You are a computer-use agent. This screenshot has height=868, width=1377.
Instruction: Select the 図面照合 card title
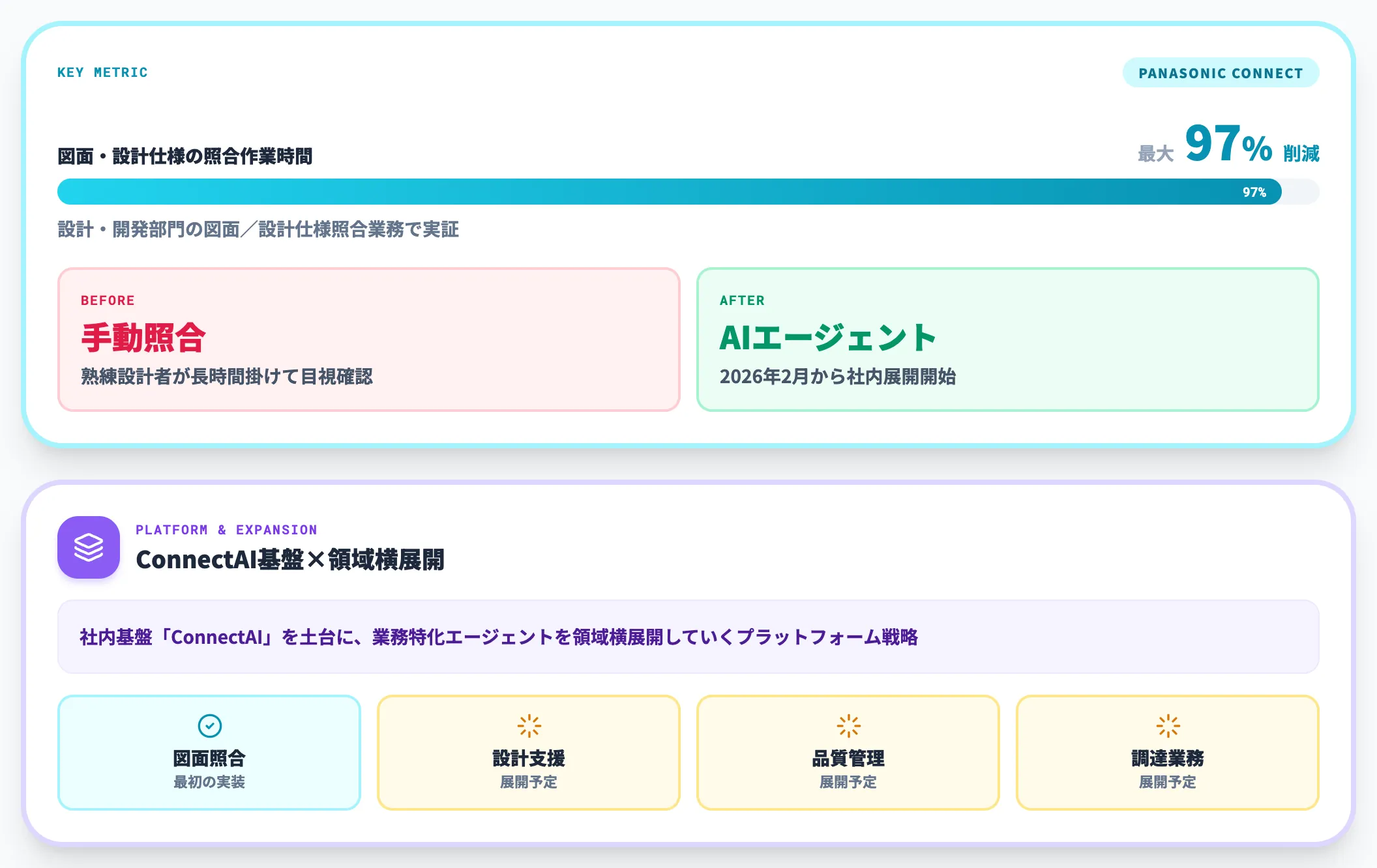pyautogui.click(x=209, y=759)
